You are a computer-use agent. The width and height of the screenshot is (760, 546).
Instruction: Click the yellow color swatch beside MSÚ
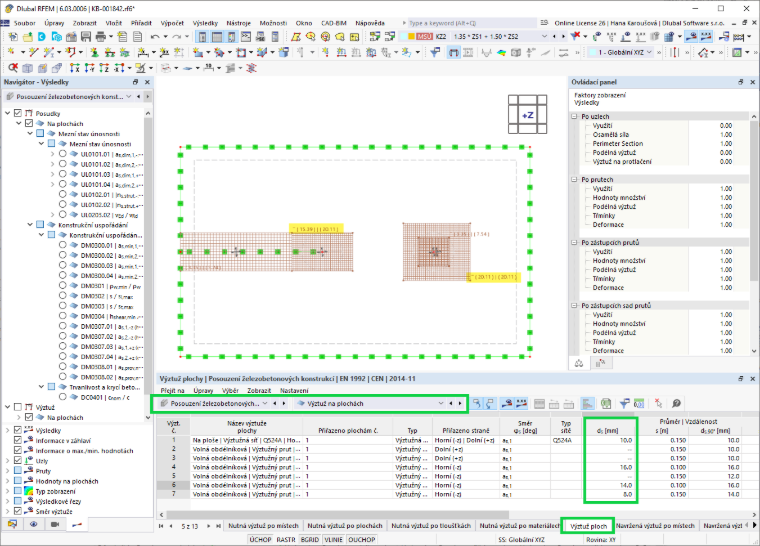411,36
